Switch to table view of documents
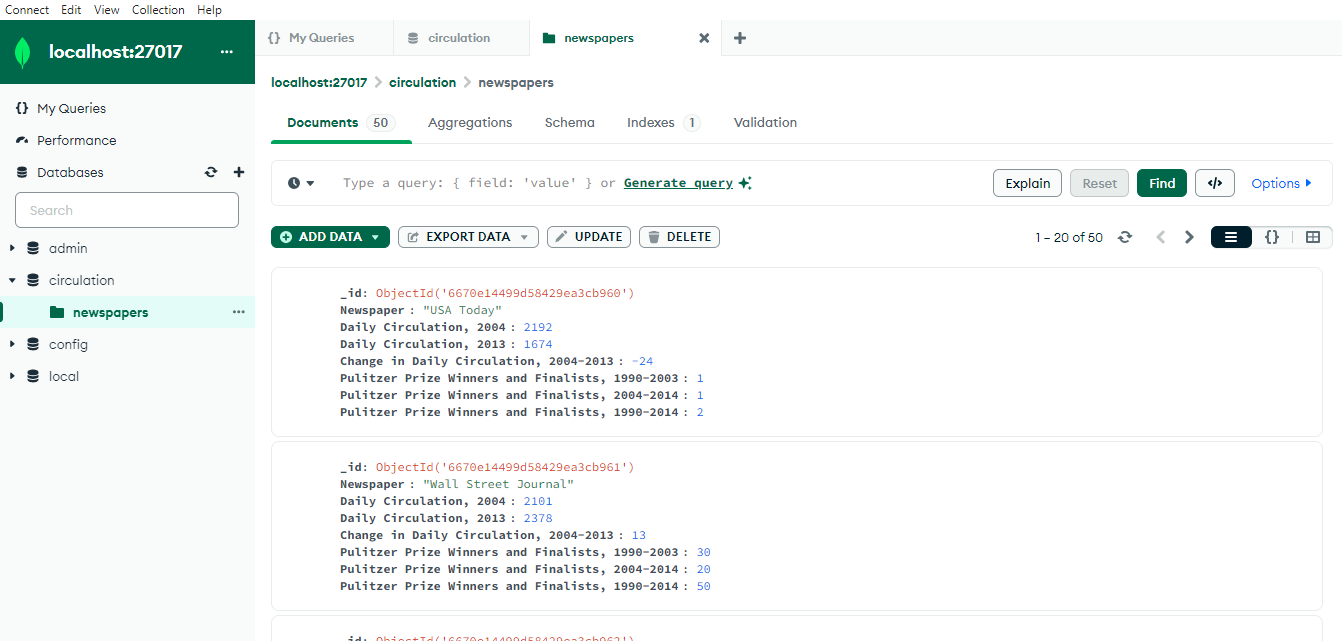1342x641 pixels. (1313, 237)
